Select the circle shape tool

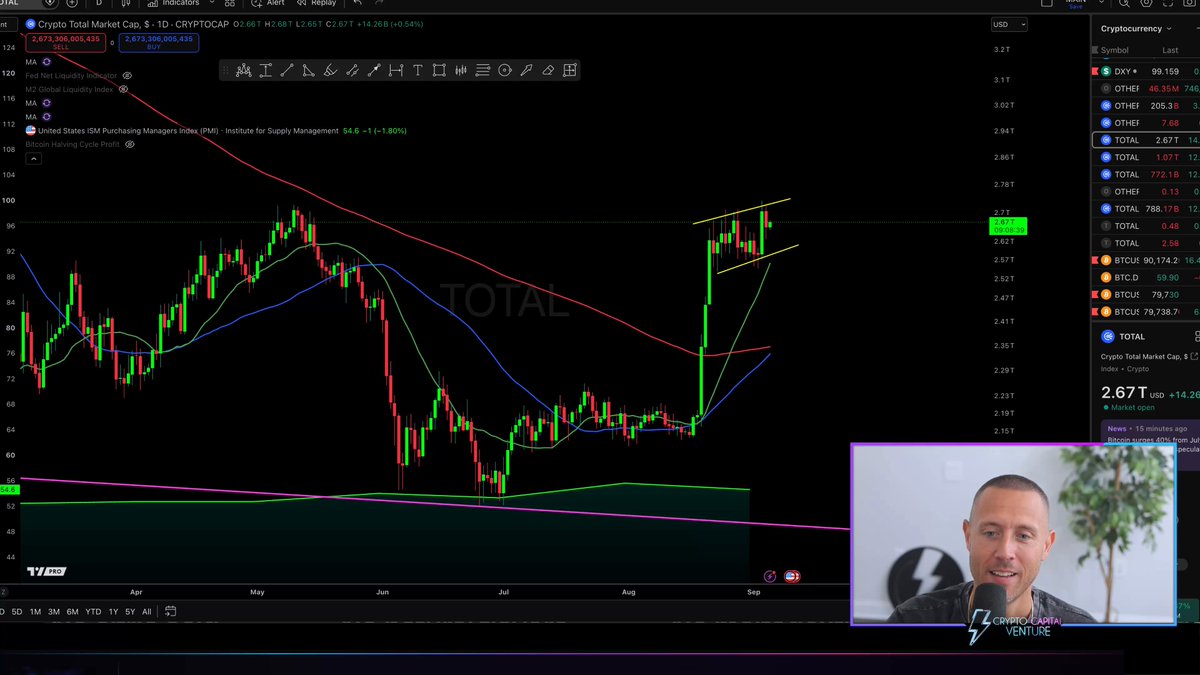tap(505, 70)
